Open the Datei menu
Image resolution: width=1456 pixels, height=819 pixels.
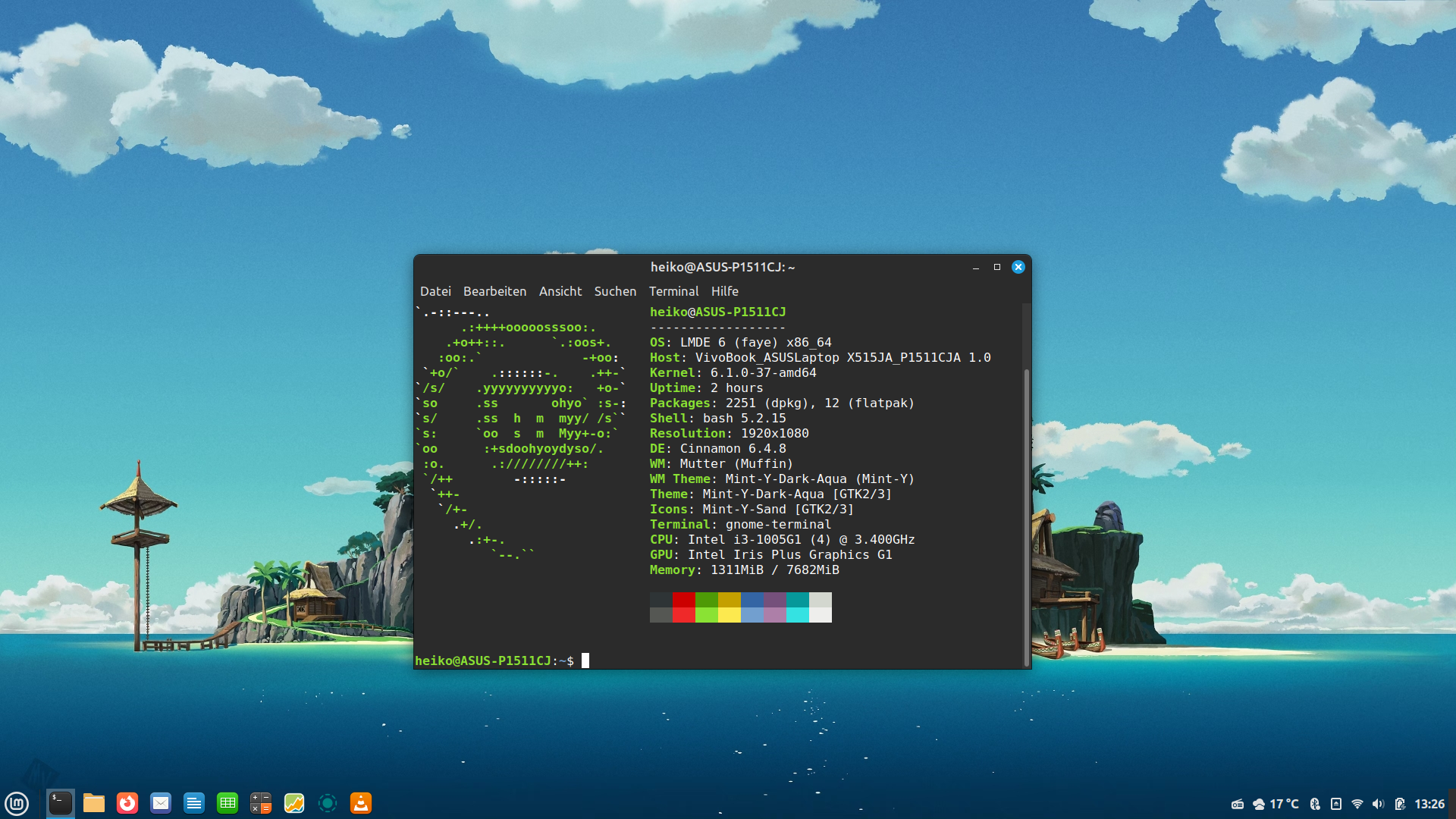[435, 291]
